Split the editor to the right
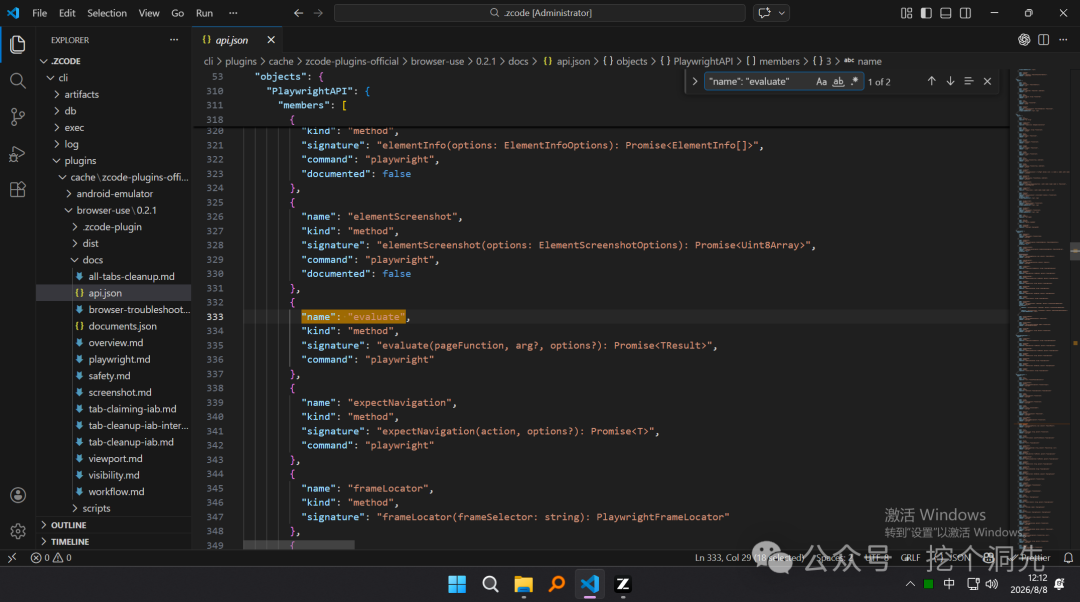The width and height of the screenshot is (1080, 602). (1043, 40)
